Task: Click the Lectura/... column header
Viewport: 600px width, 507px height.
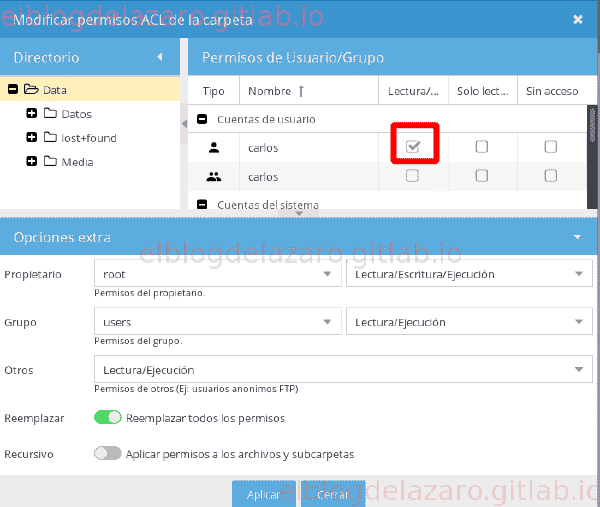Action: (x=413, y=91)
